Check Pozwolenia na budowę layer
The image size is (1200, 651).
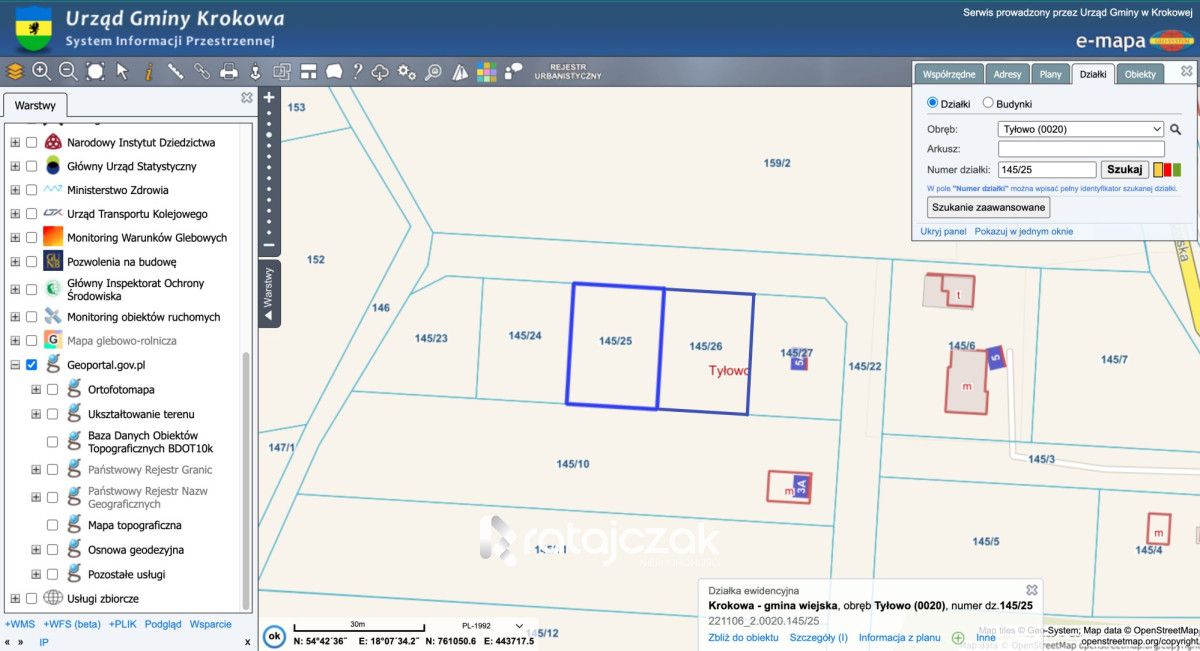tap(32, 262)
